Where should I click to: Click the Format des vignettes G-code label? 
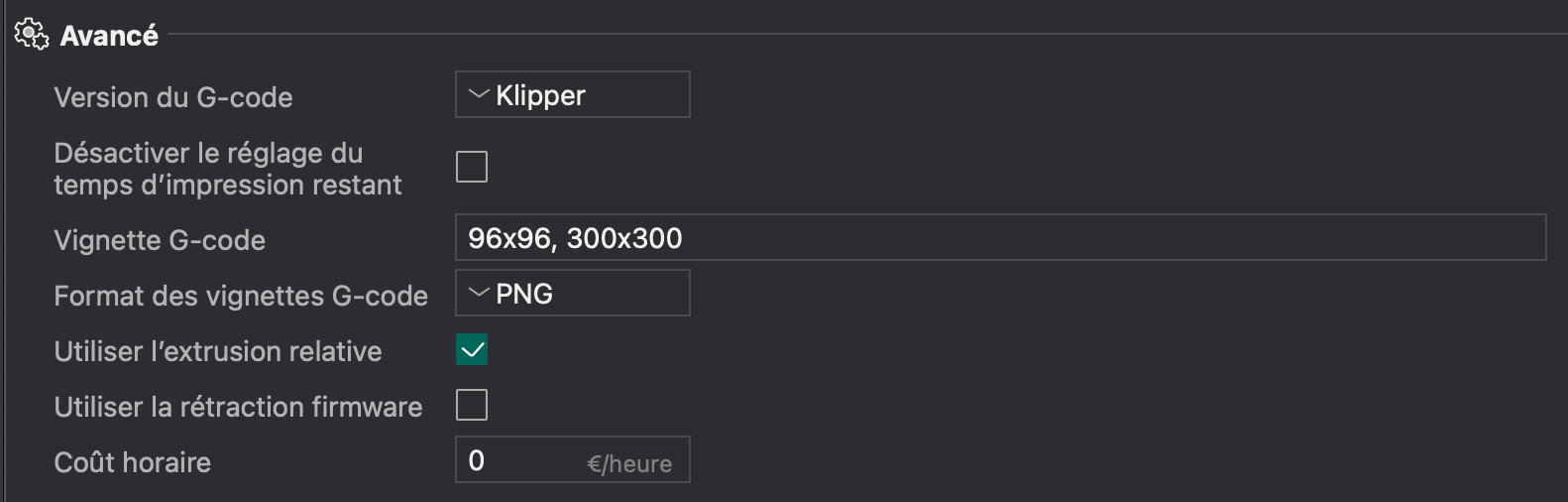(x=241, y=296)
